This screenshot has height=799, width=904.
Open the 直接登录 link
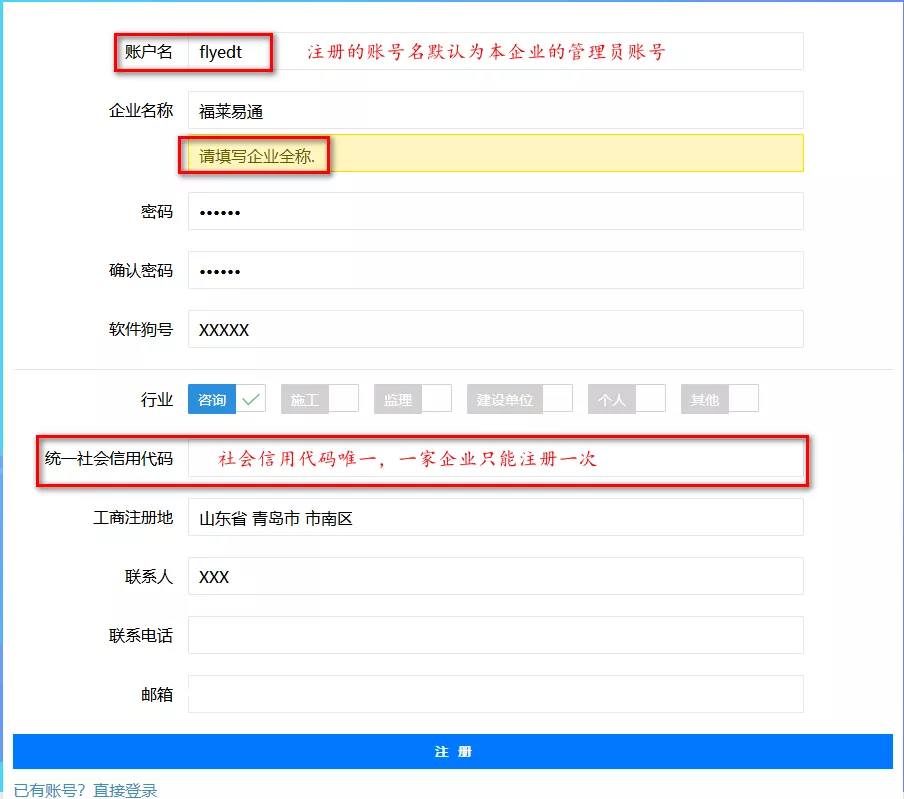[125, 790]
